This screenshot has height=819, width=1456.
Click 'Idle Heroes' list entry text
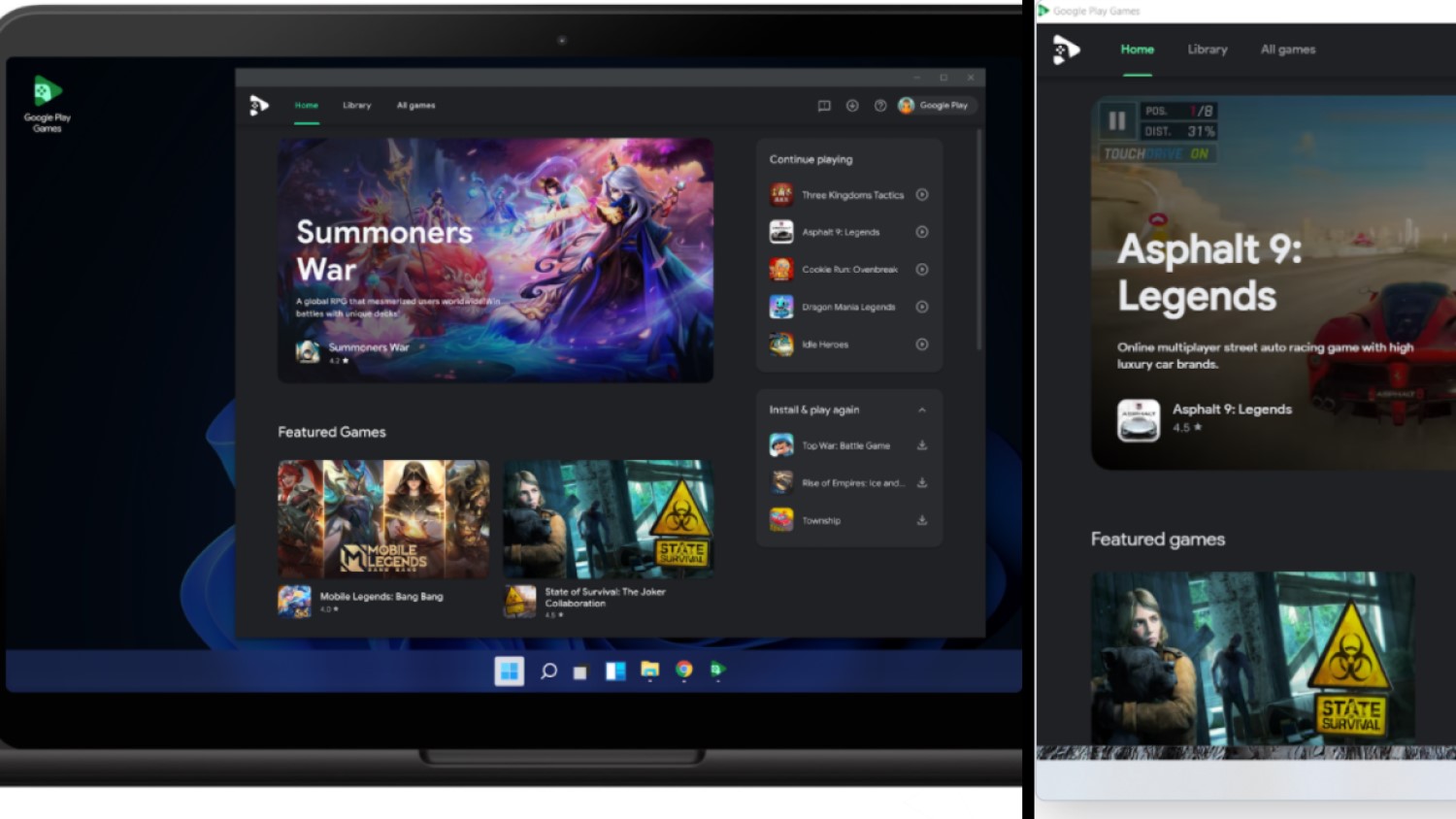825,344
